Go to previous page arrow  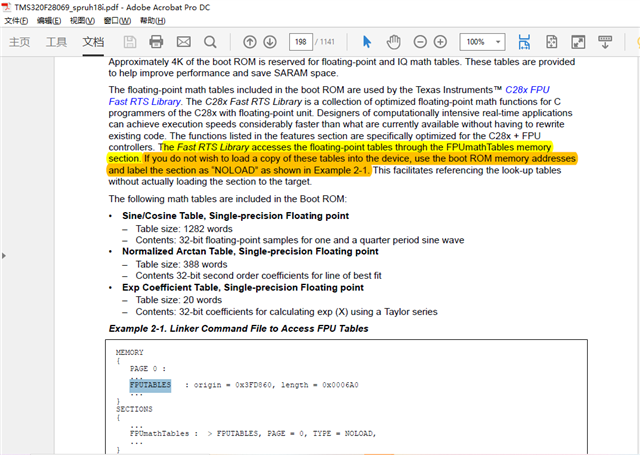(x=250, y=42)
